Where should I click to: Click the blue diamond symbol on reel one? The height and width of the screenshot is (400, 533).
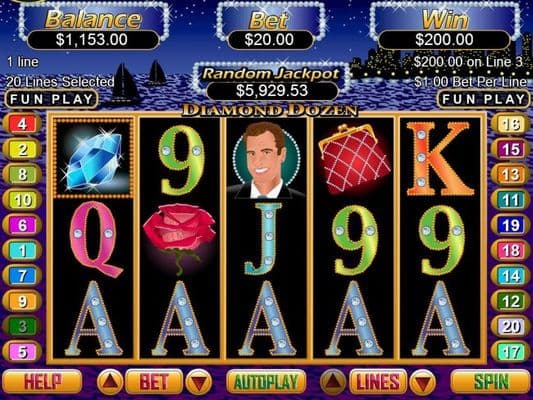point(93,158)
